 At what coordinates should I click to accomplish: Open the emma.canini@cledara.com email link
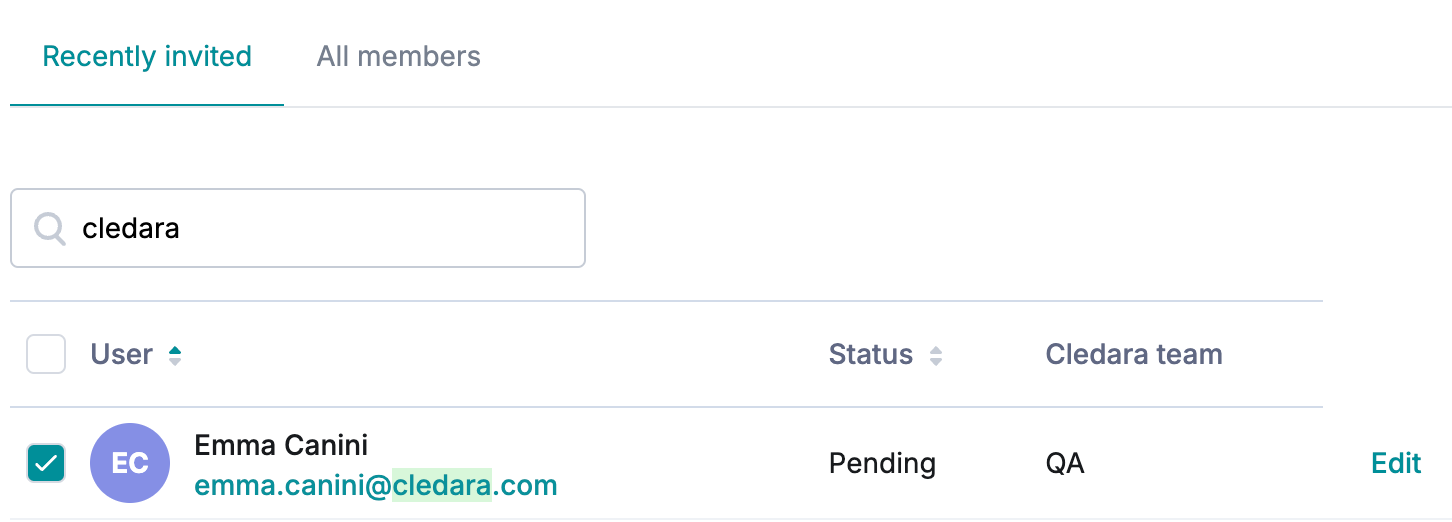pos(376,486)
